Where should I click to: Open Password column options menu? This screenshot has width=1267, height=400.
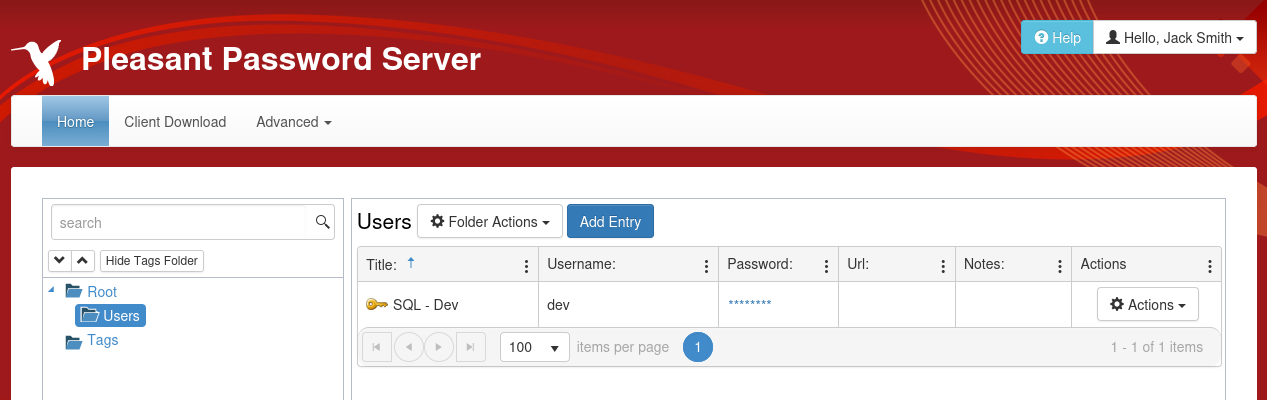tap(826, 266)
